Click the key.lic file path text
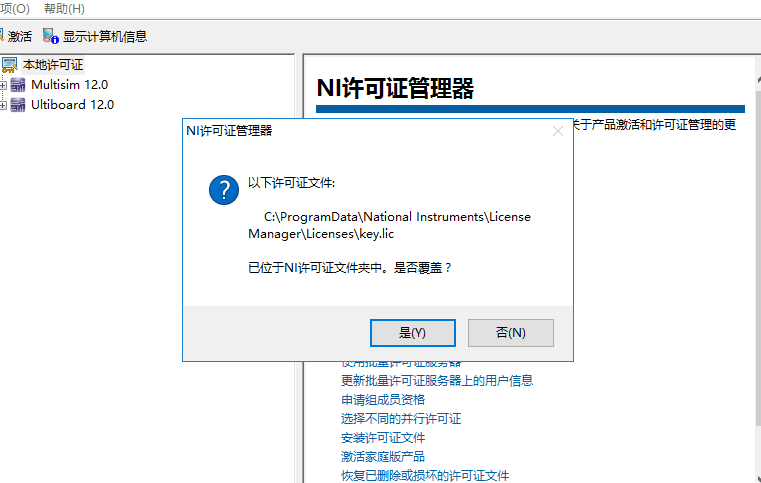Image resolution: width=761 pixels, height=483 pixels. coord(389,225)
